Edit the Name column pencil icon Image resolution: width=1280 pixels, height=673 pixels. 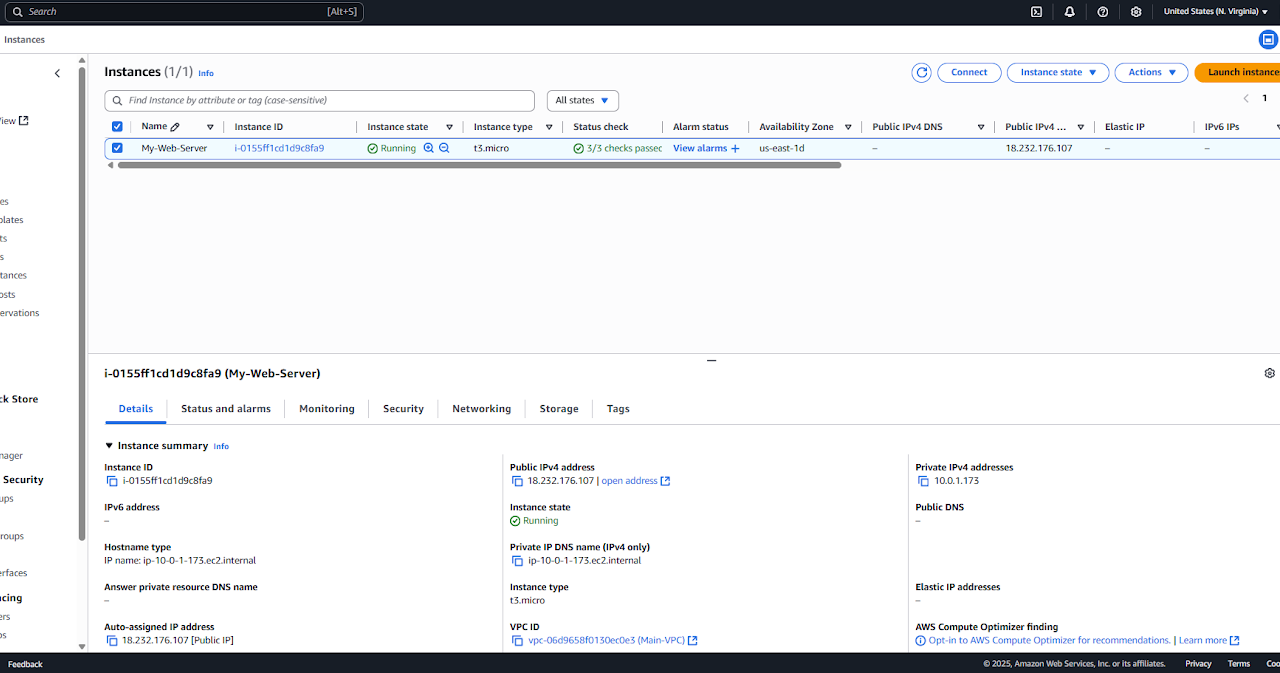point(175,127)
